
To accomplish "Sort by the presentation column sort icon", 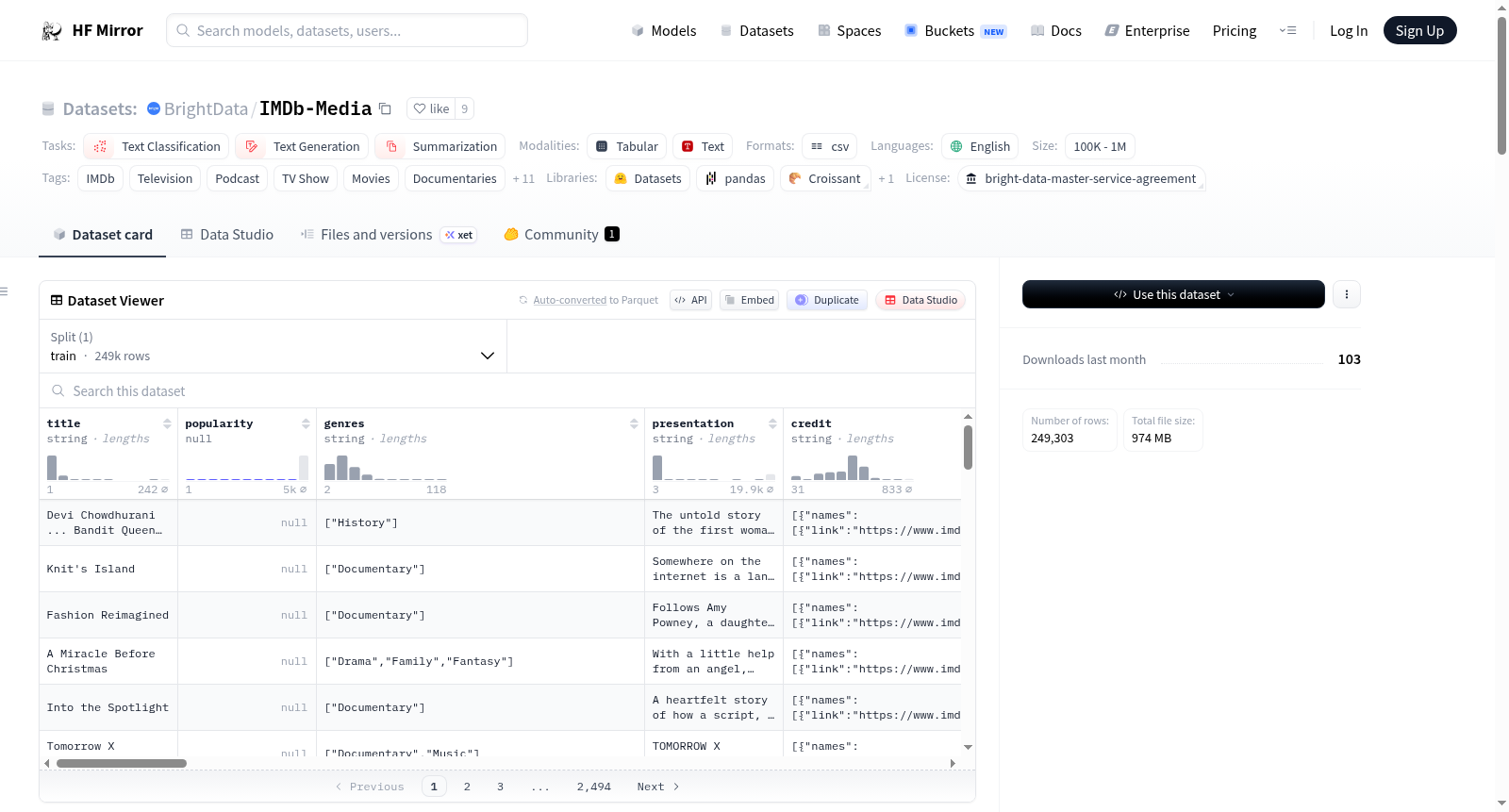I will pos(772,423).
